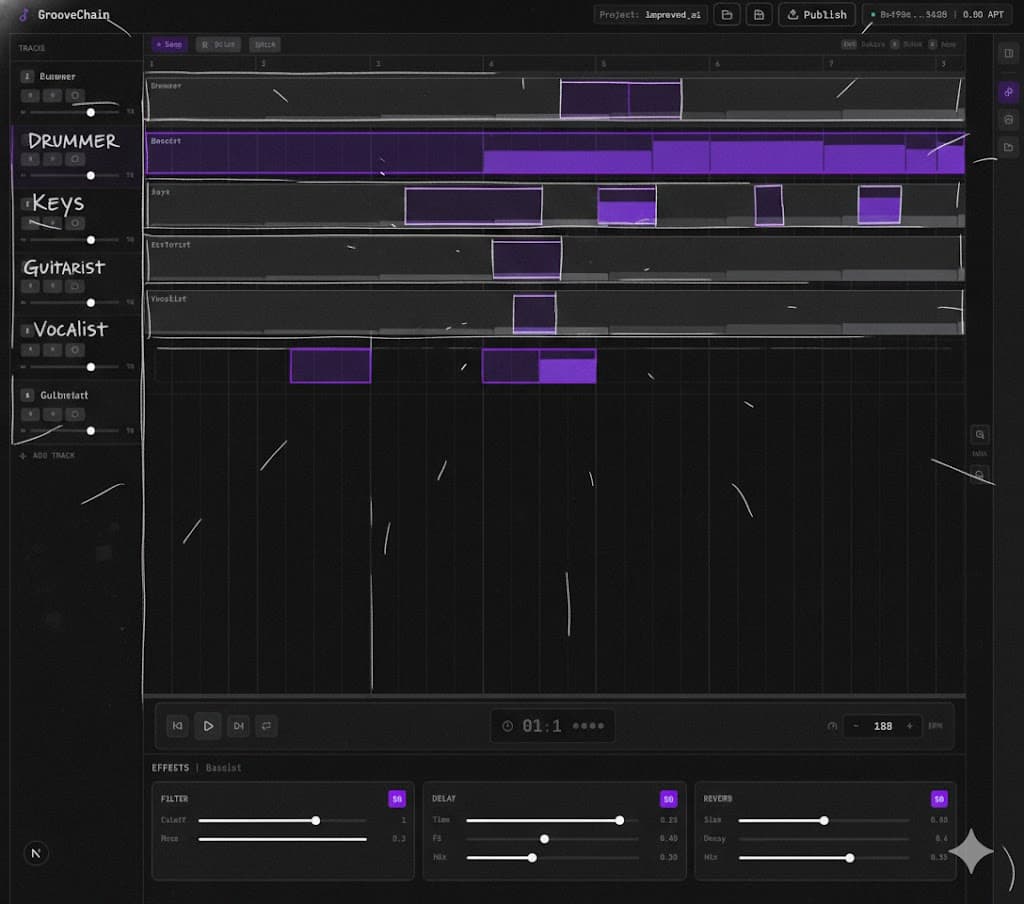Select the play button in the transport bar
Image resolution: width=1024 pixels, height=904 pixels.
pyautogui.click(x=208, y=726)
